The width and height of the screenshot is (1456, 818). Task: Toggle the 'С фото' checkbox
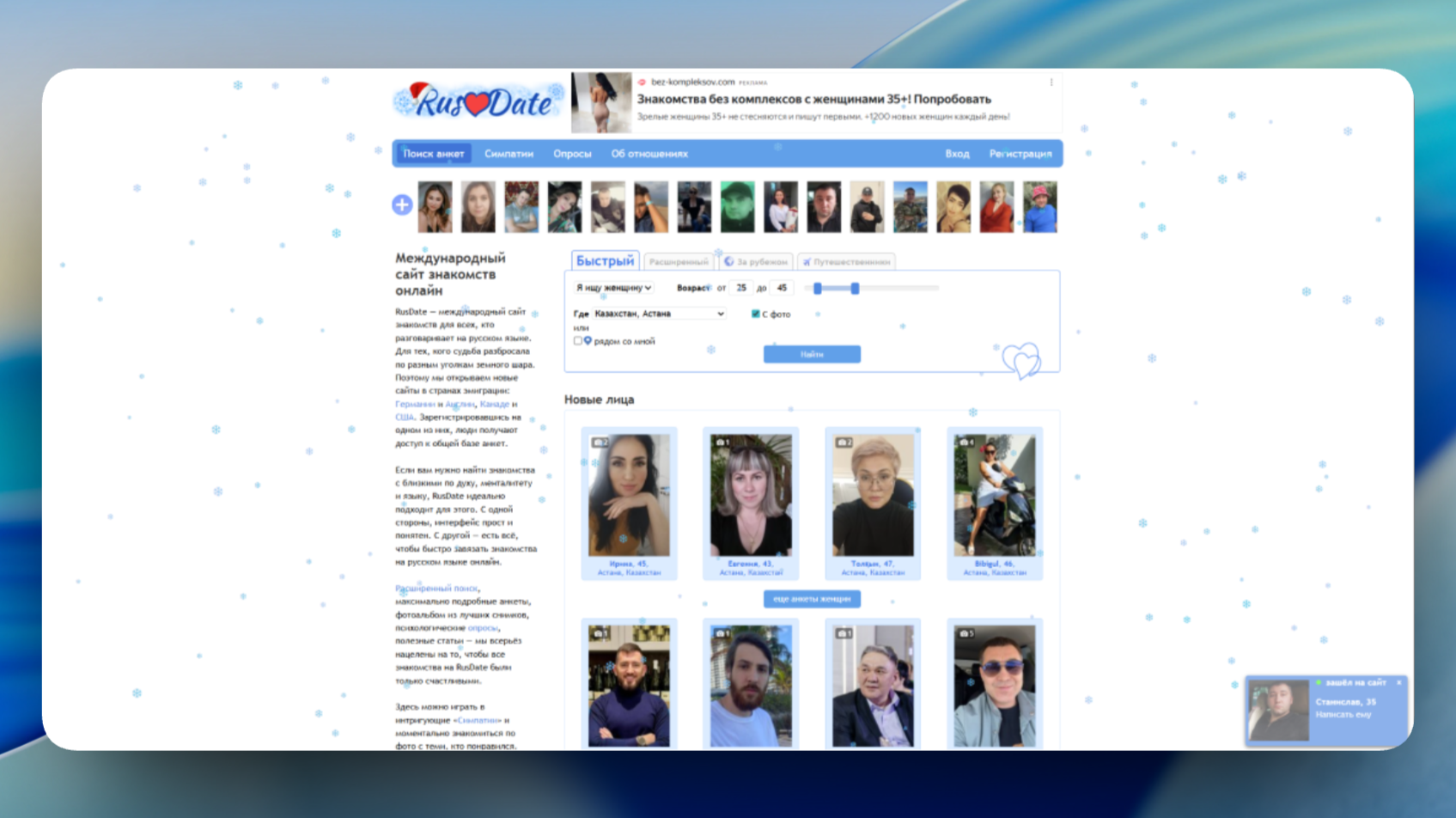(755, 314)
